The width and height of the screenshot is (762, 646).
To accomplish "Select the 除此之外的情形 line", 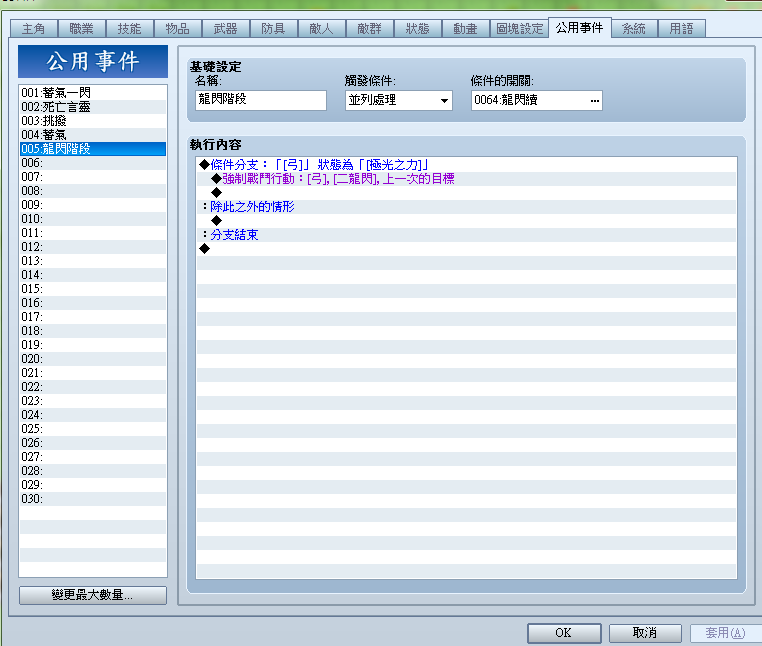I will coord(467,207).
